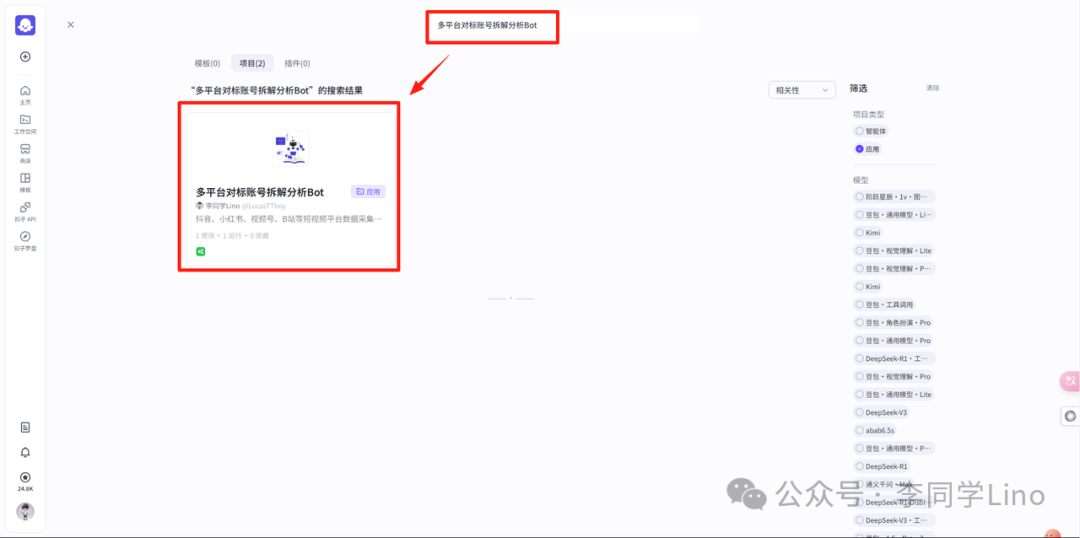Select the 豆包・工具调用 model filter
The width and height of the screenshot is (1080, 538).
885,304
